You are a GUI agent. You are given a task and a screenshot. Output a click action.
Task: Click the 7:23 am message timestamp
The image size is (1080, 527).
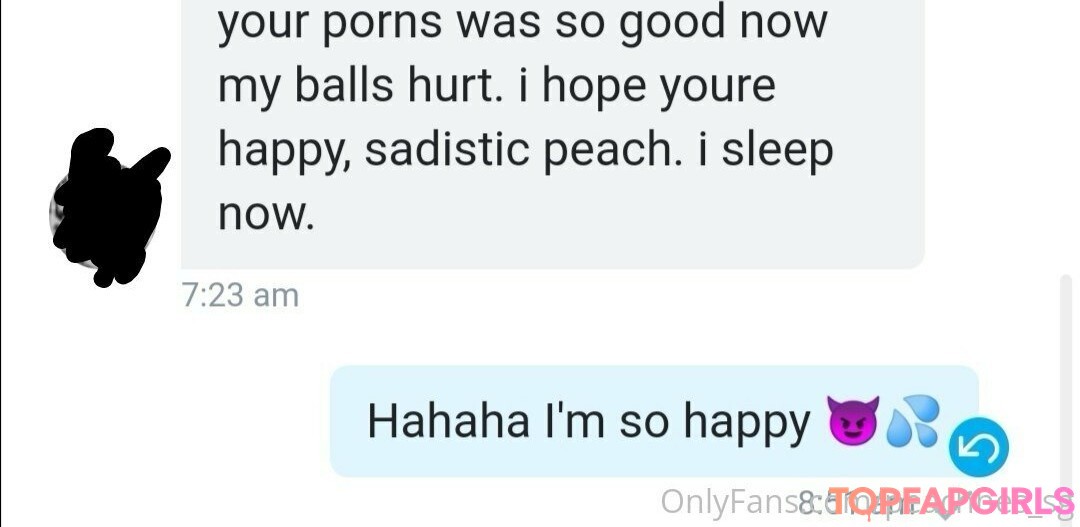(240, 296)
